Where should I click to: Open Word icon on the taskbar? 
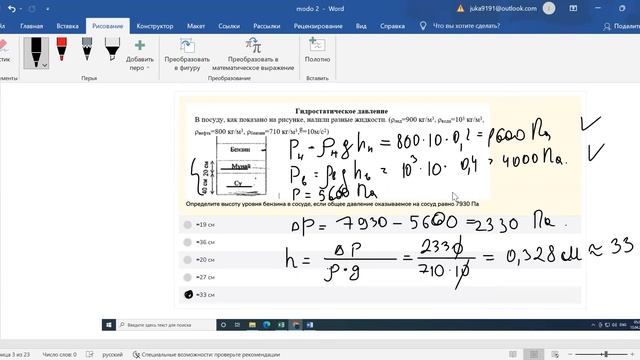[x=310, y=325]
